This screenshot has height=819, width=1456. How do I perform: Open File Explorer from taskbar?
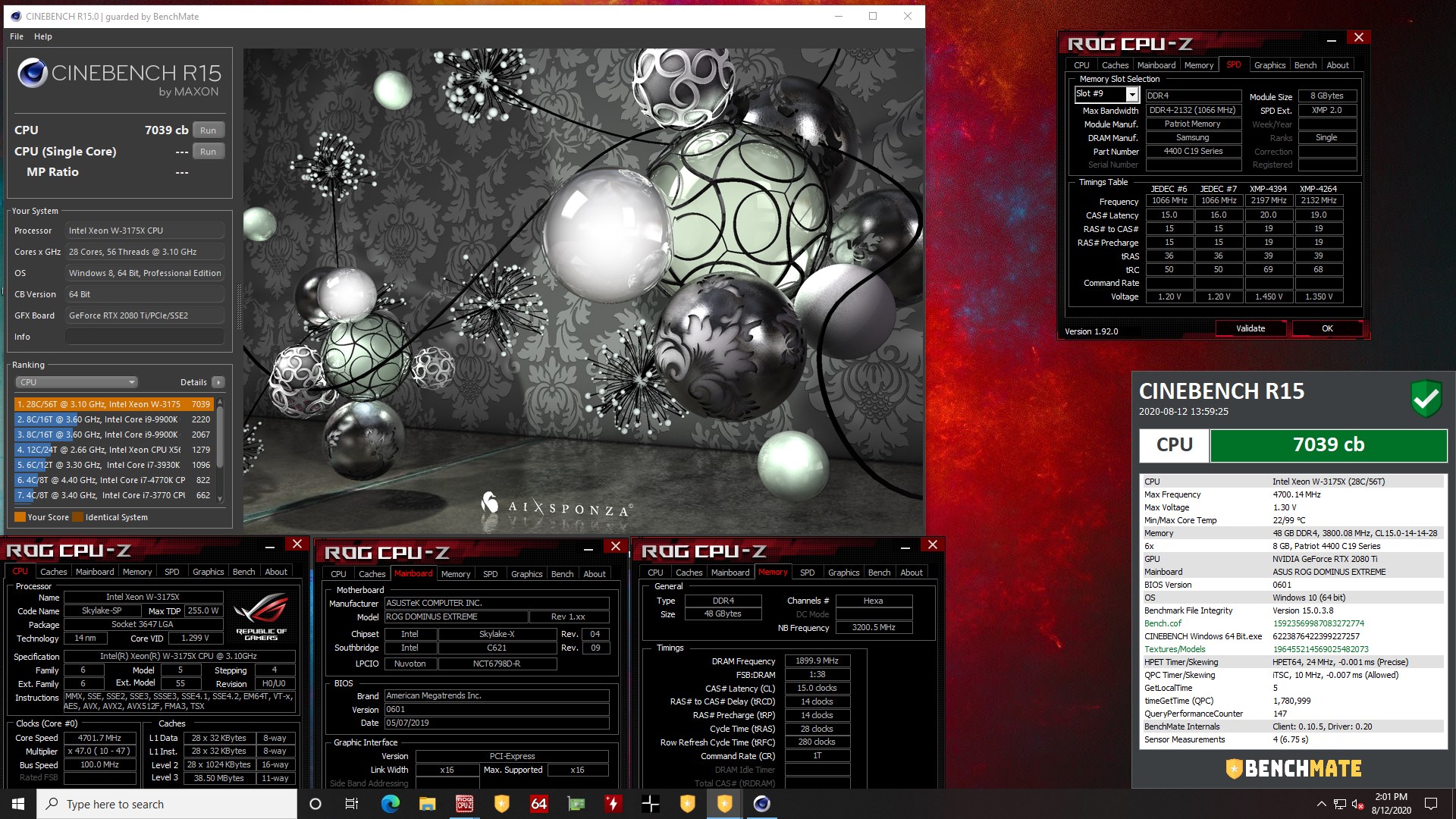(427, 804)
